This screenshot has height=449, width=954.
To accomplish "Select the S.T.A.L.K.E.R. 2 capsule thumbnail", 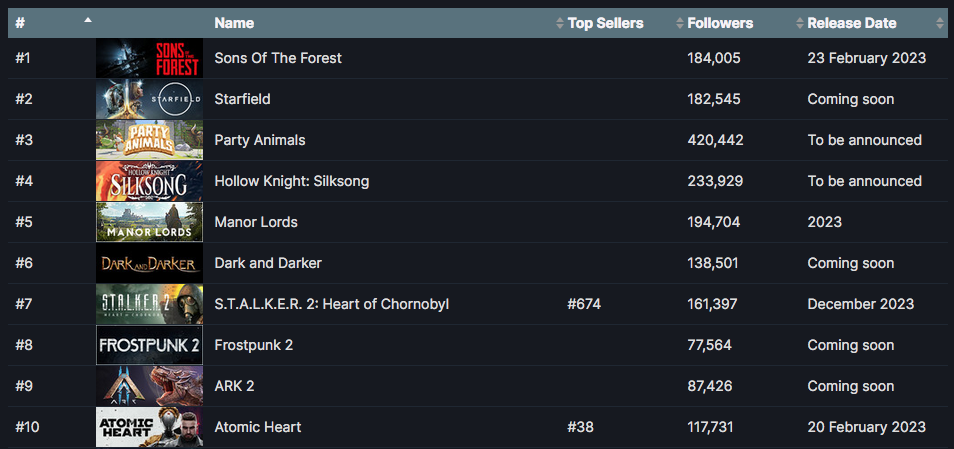I will (149, 304).
